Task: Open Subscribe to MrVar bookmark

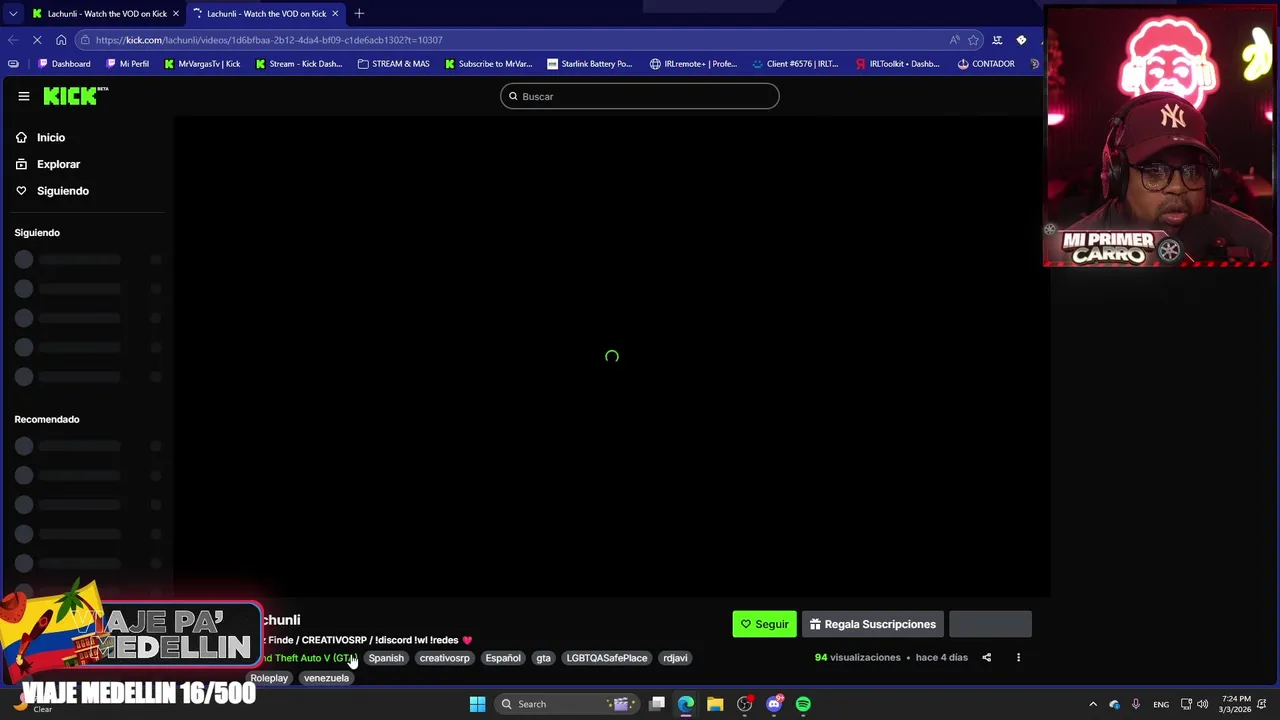Action: point(489,64)
